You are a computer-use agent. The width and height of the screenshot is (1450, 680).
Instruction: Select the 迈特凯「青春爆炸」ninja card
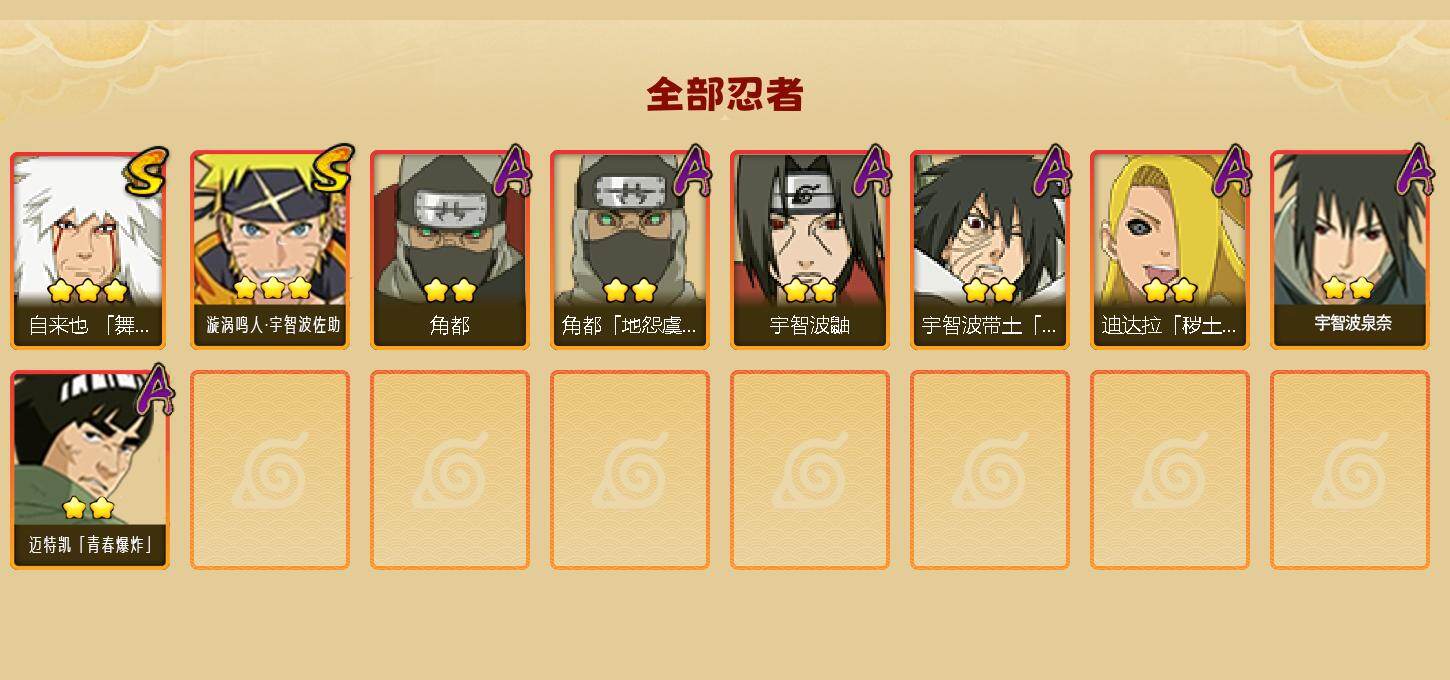coord(90,470)
